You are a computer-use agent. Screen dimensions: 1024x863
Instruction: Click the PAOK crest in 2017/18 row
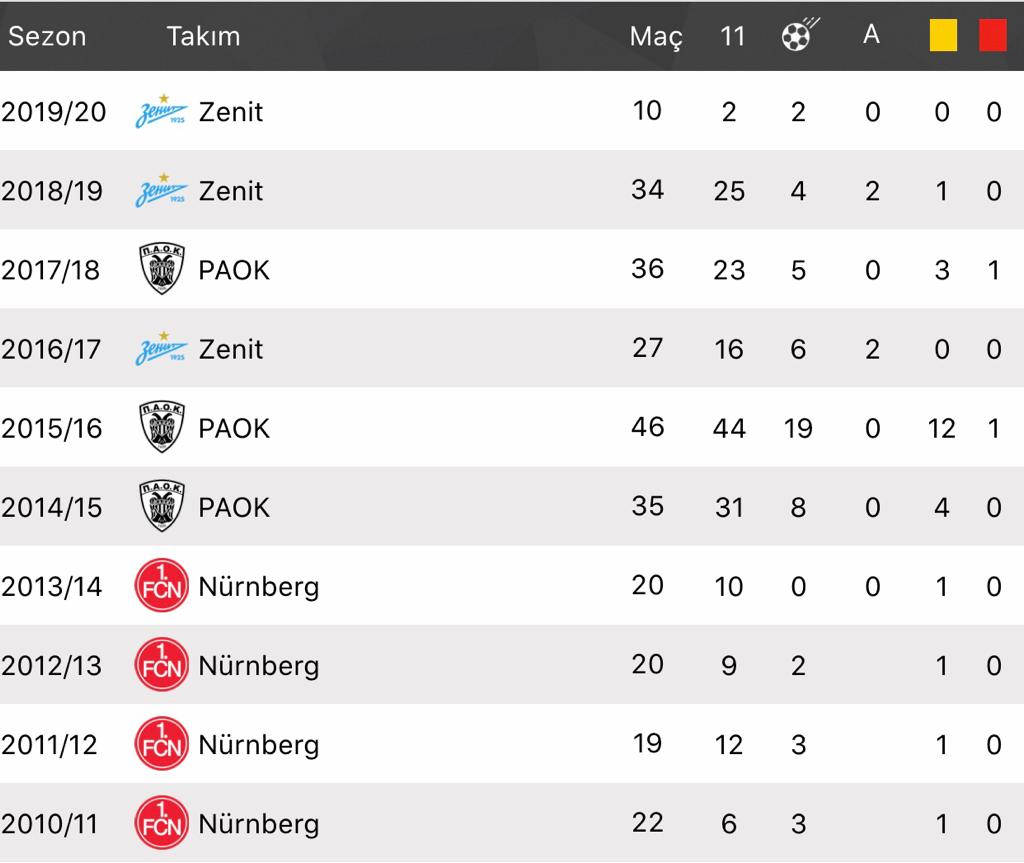pyautogui.click(x=161, y=270)
